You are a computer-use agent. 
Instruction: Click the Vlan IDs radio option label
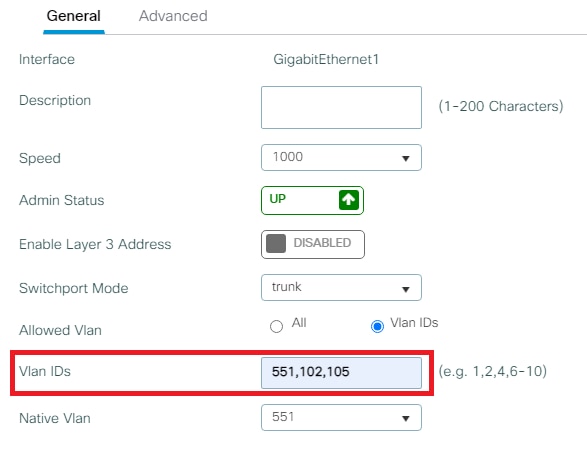(414, 322)
